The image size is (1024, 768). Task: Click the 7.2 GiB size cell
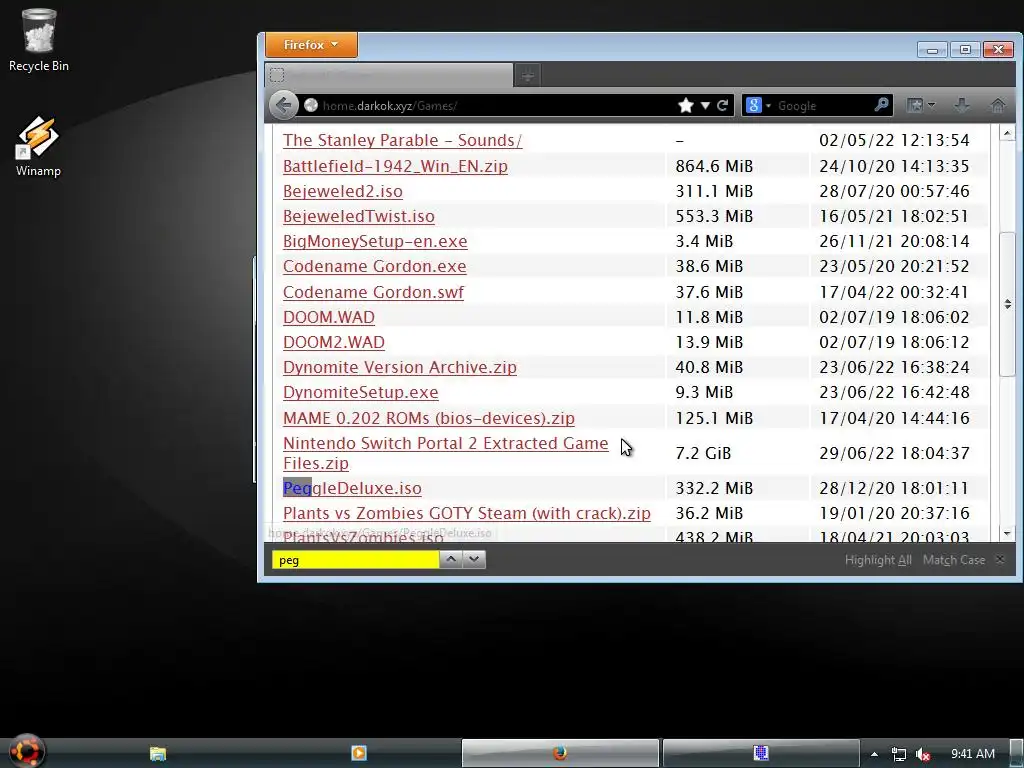703,453
